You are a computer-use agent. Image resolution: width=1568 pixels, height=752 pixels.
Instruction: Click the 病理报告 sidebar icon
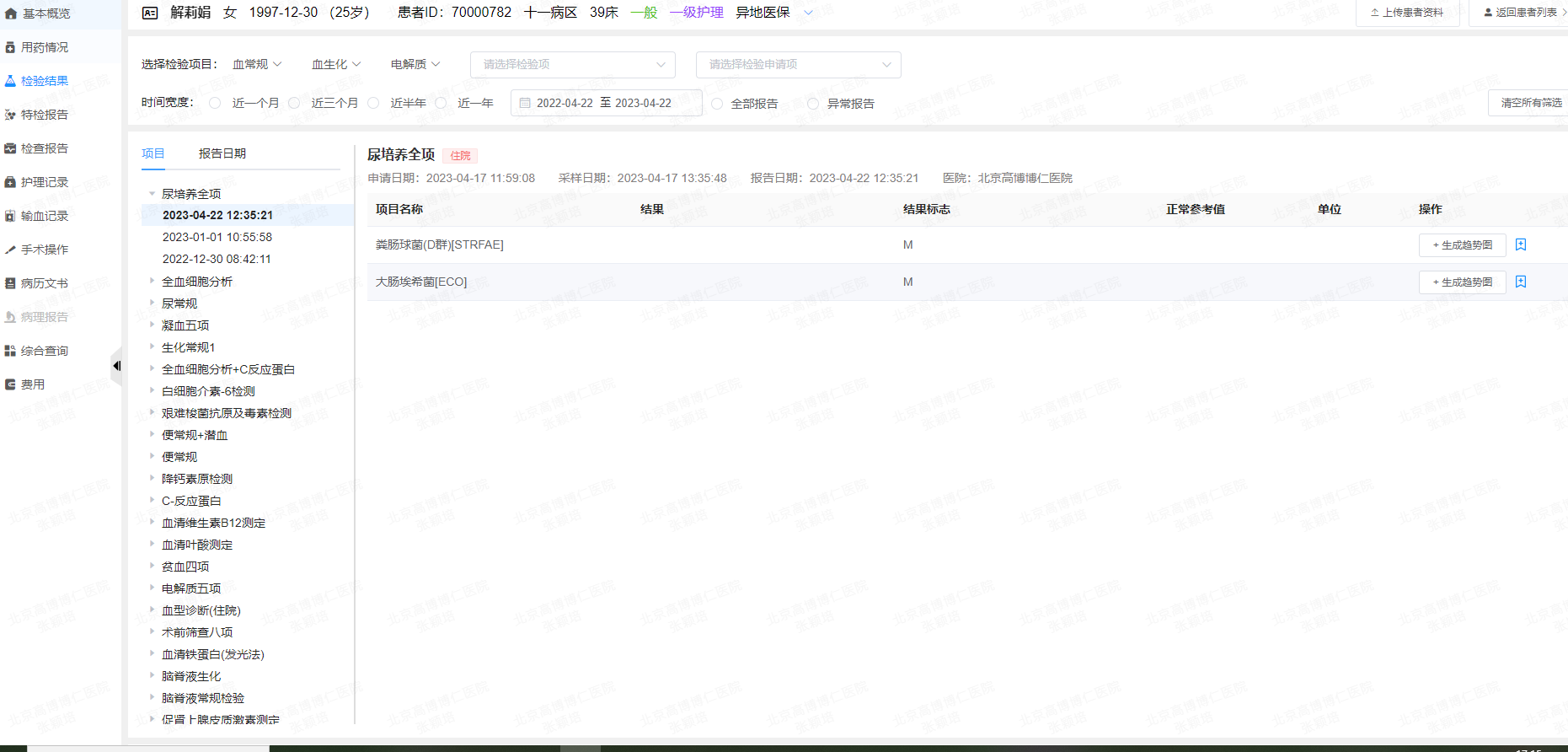[10, 317]
